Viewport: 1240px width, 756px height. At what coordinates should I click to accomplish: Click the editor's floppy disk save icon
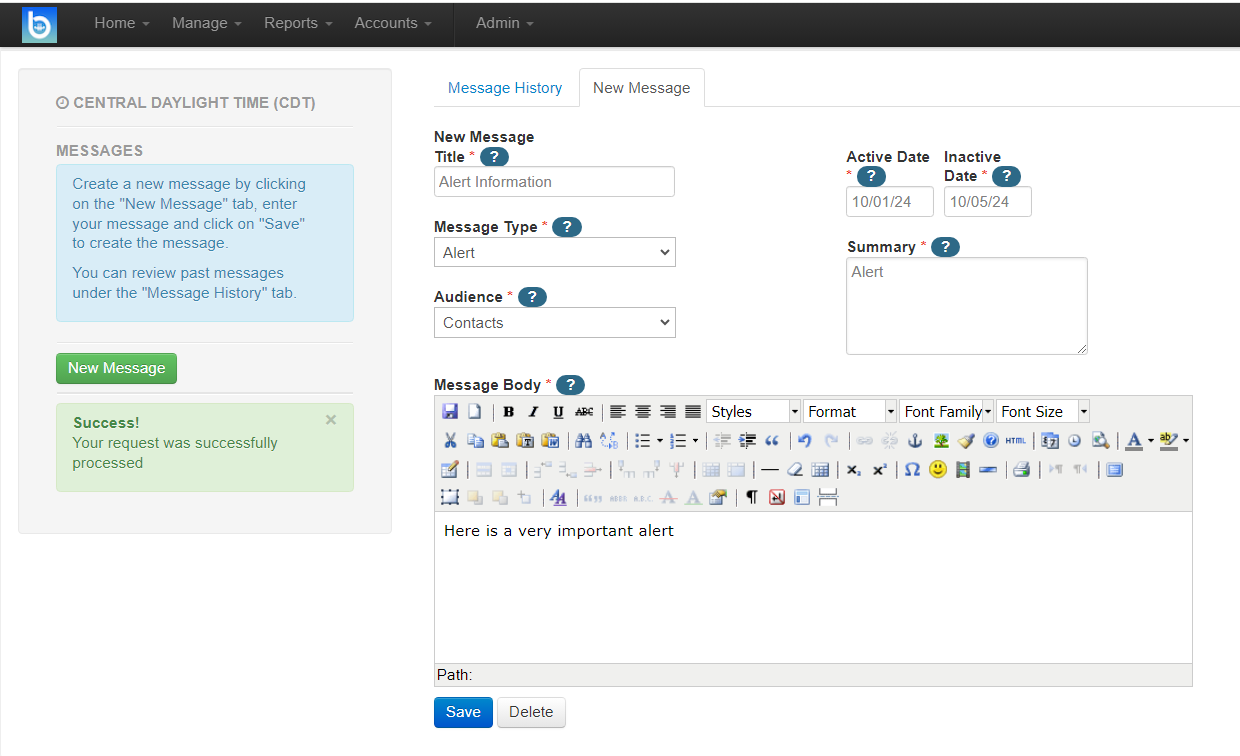click(450, 412)
